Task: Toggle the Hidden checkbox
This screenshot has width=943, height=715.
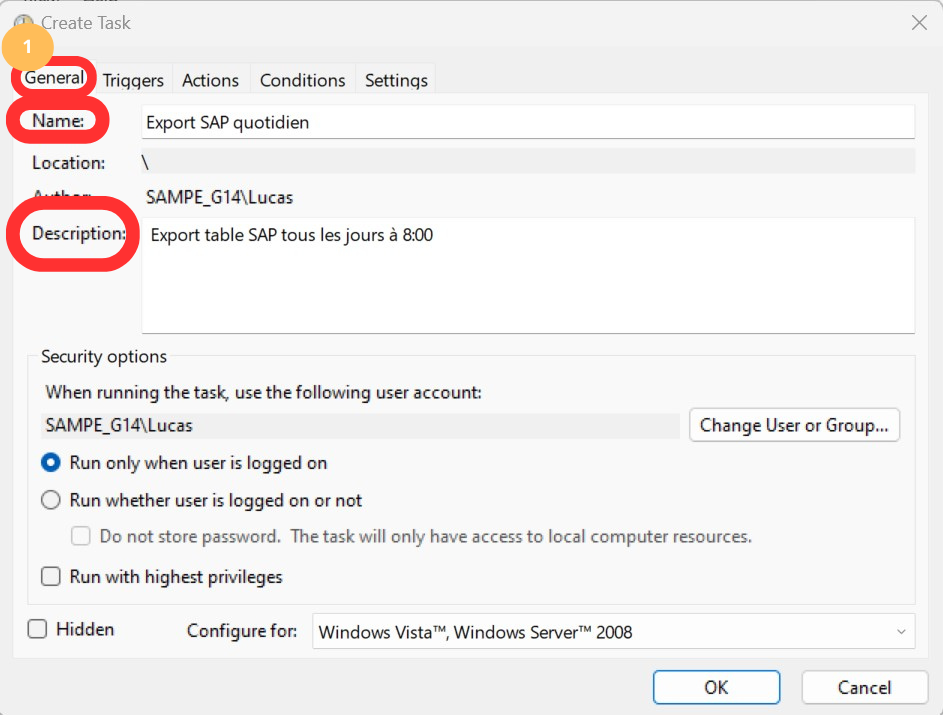Action: pyautogui.click(x=37, y=630)
